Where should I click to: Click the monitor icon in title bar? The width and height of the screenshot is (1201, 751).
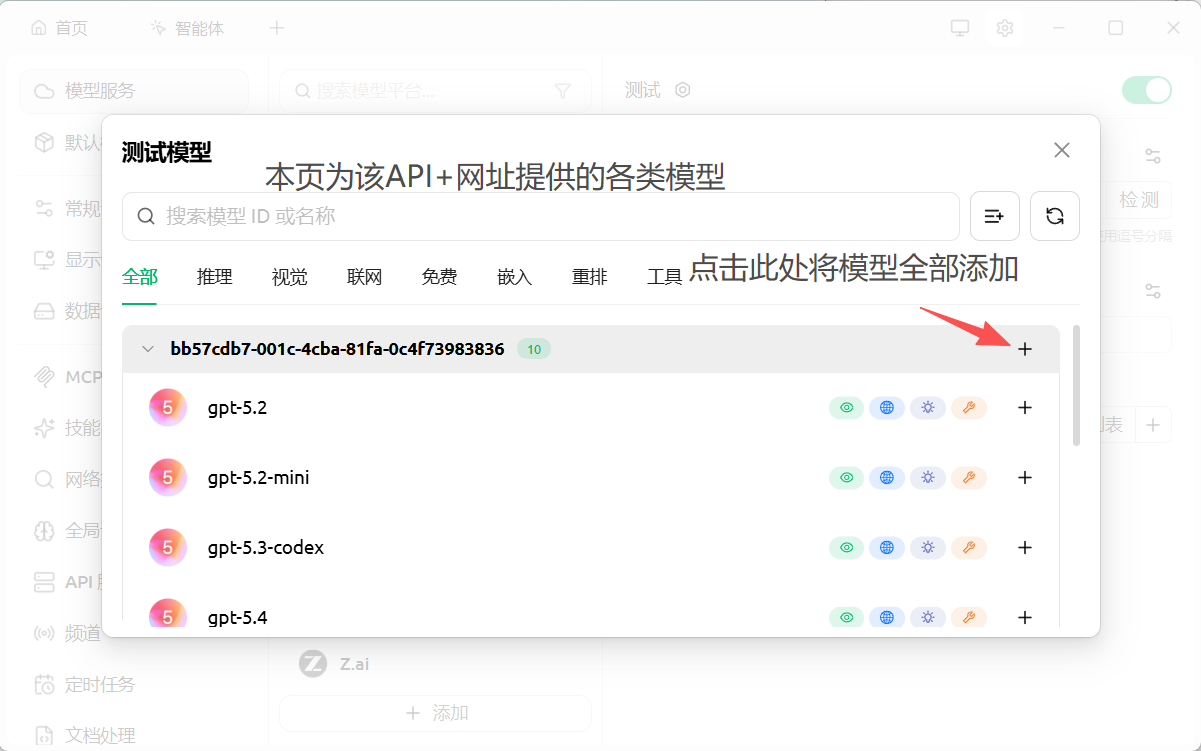pos(960,28)
